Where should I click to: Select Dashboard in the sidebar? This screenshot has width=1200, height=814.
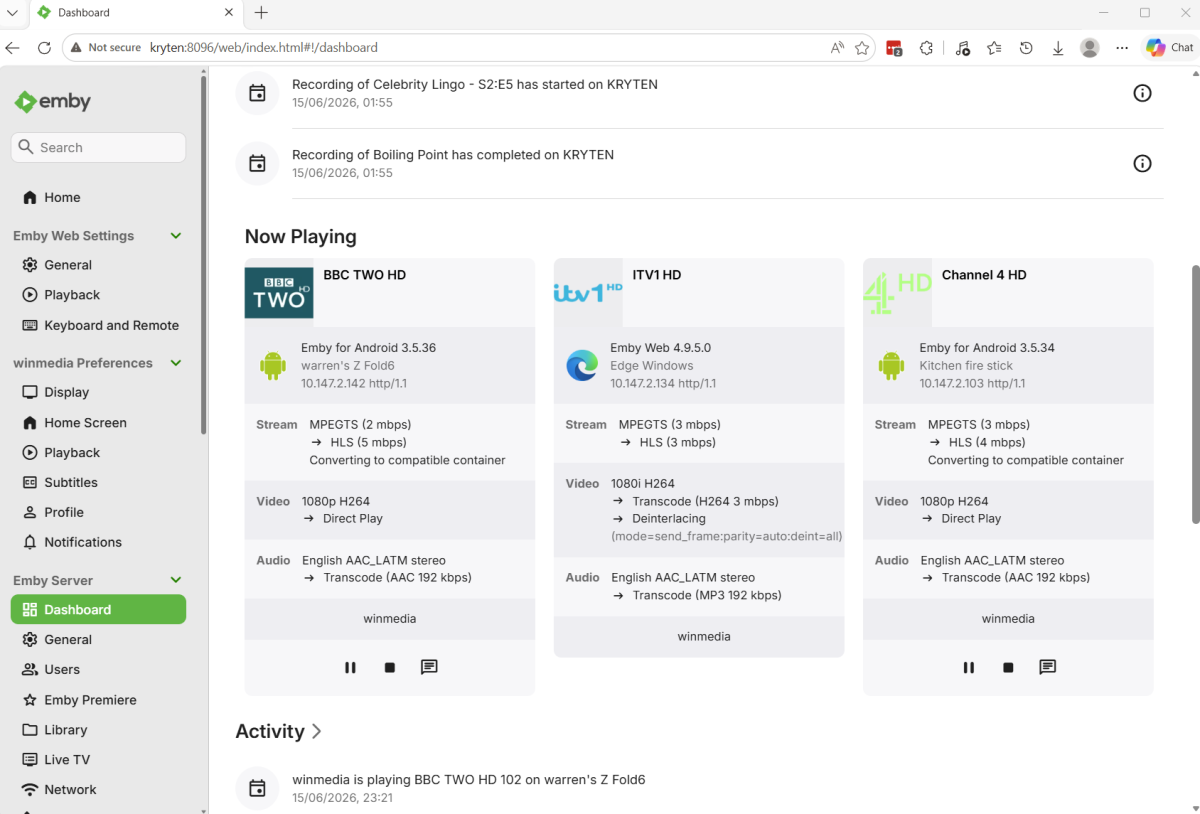click(x=98, y=609)
